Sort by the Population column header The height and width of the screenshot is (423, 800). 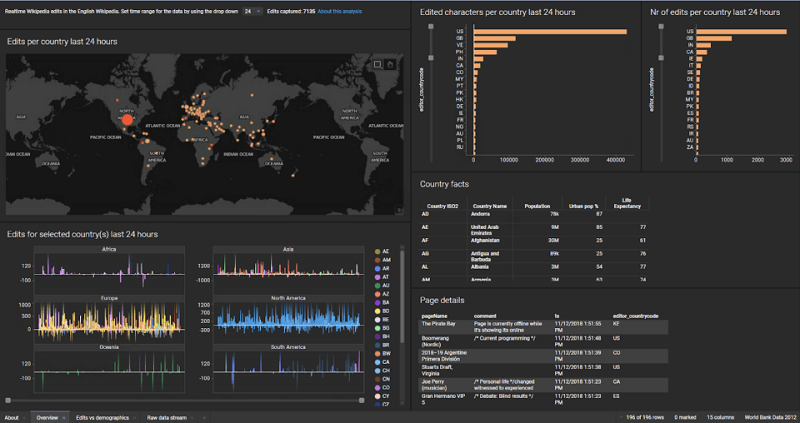coord(537,206)
